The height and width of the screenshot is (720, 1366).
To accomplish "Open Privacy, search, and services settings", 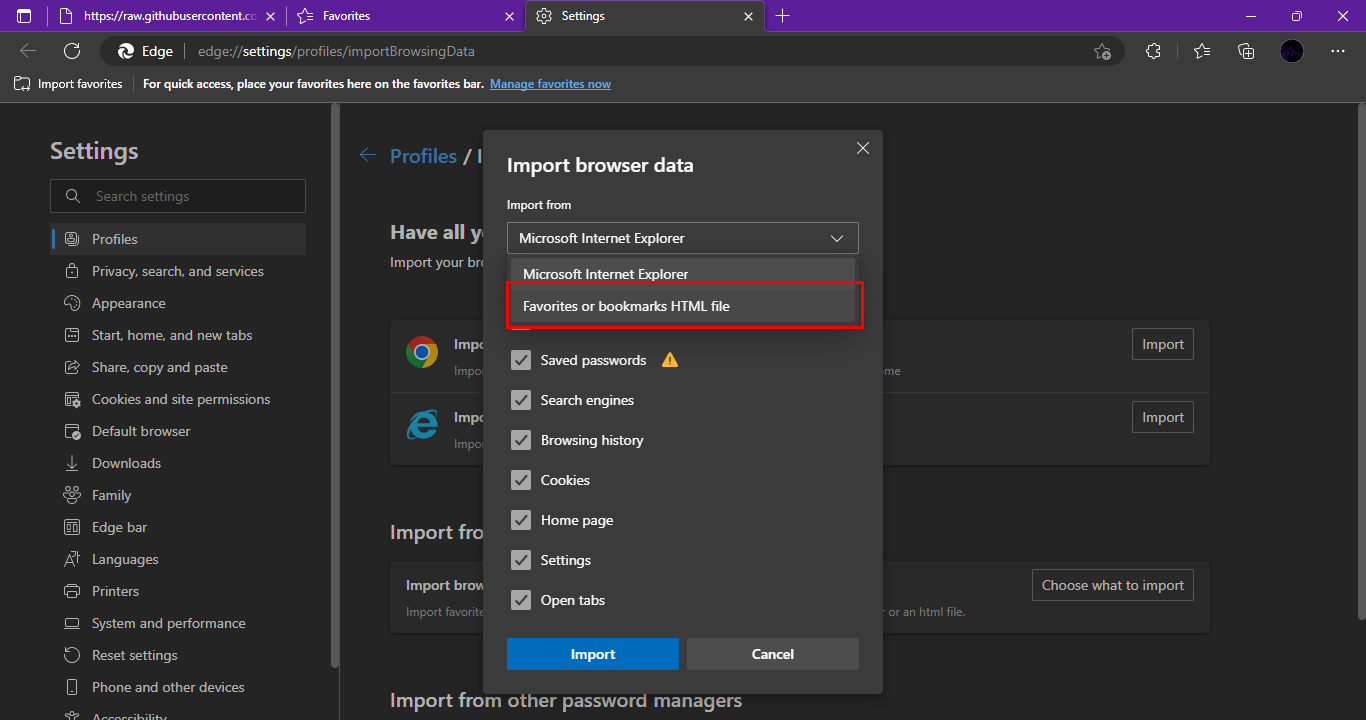I will (178, 271).
